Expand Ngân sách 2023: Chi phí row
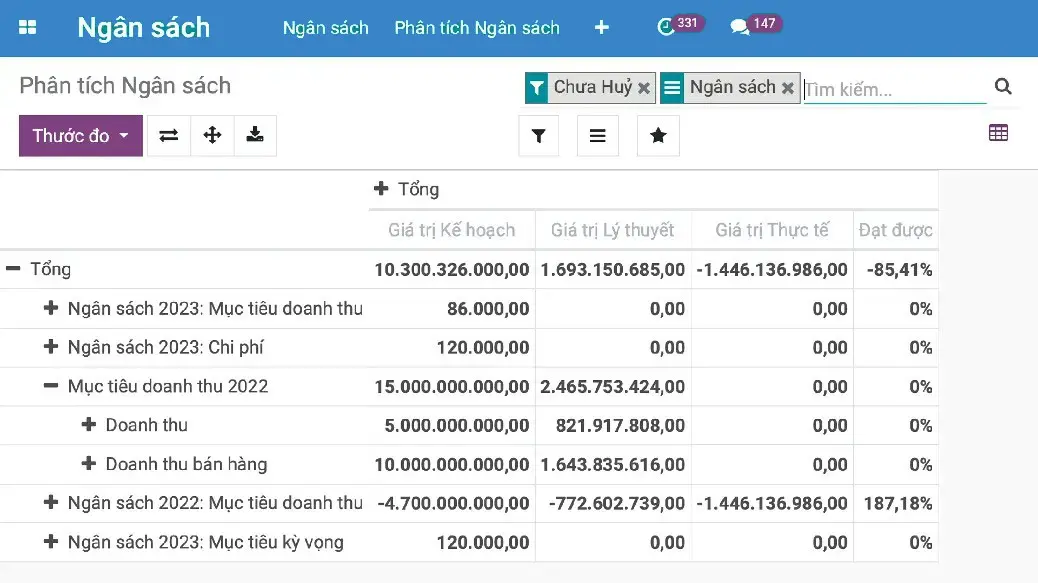 [51, 347]
